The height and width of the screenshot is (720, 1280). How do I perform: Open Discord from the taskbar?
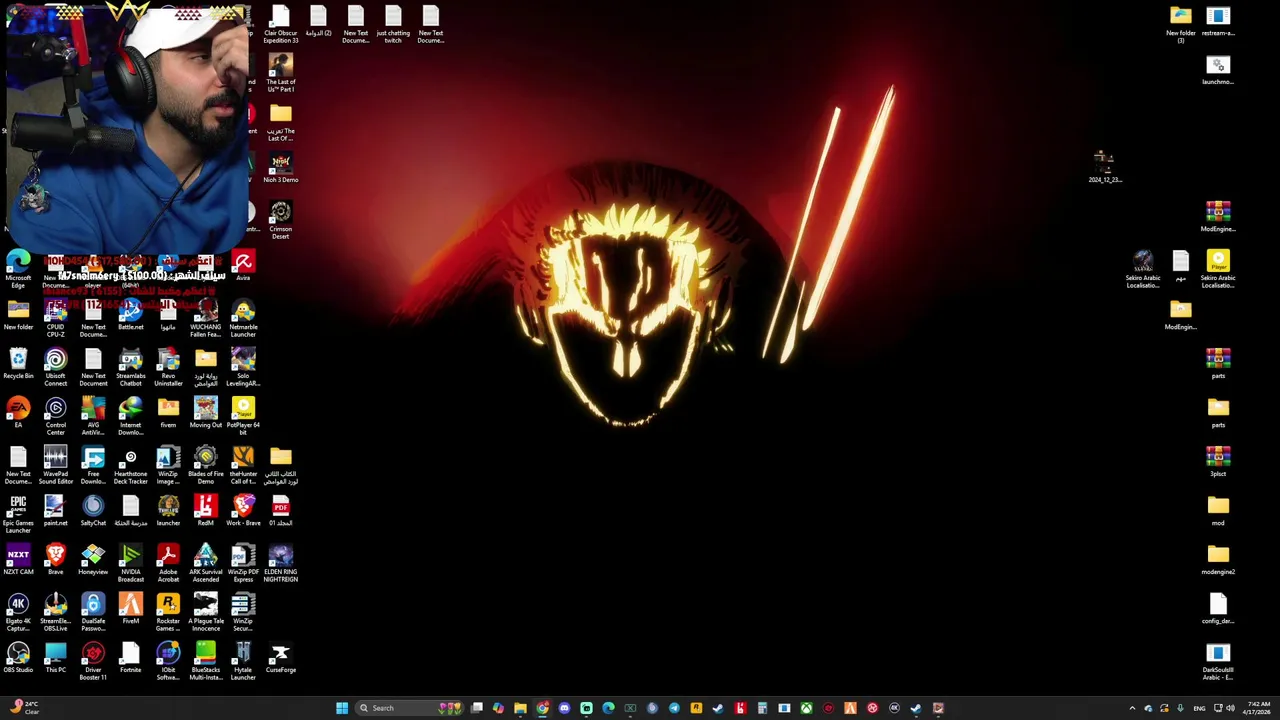tap(564, 708)
